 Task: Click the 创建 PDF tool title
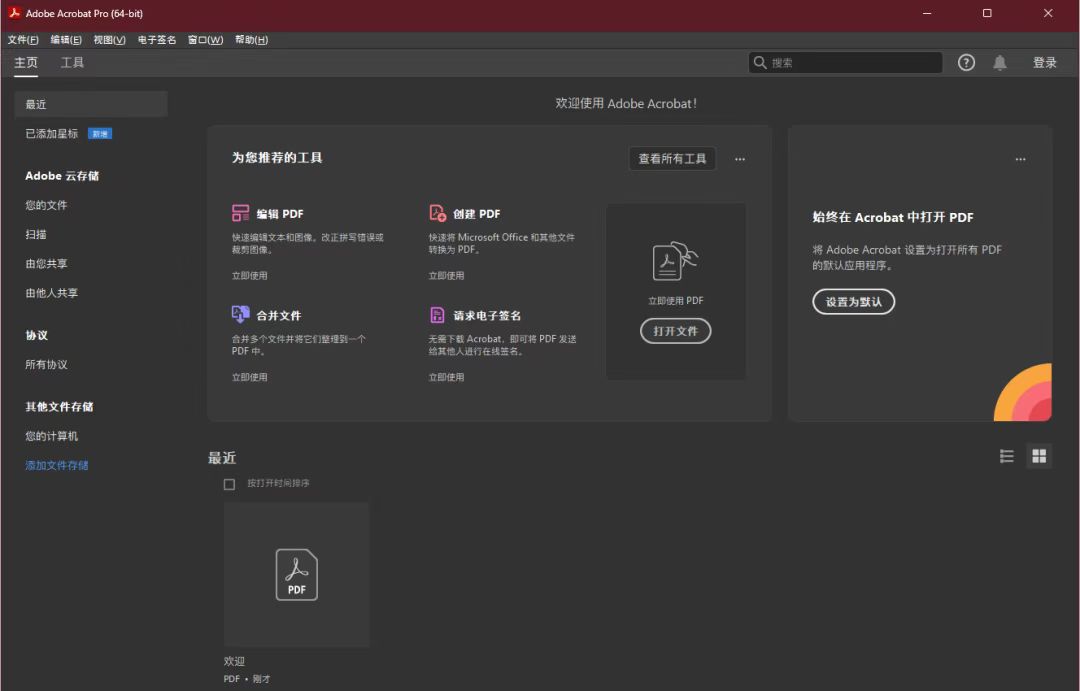point(477,214)
